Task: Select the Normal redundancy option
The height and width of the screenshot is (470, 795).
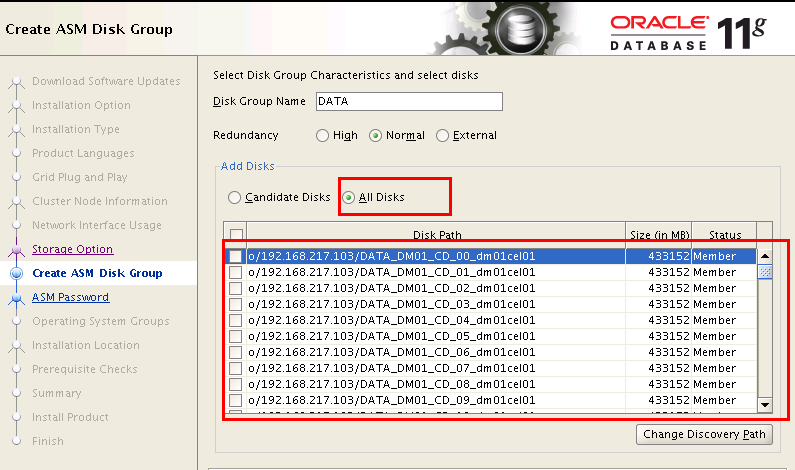Action: [x=375, y=135]
